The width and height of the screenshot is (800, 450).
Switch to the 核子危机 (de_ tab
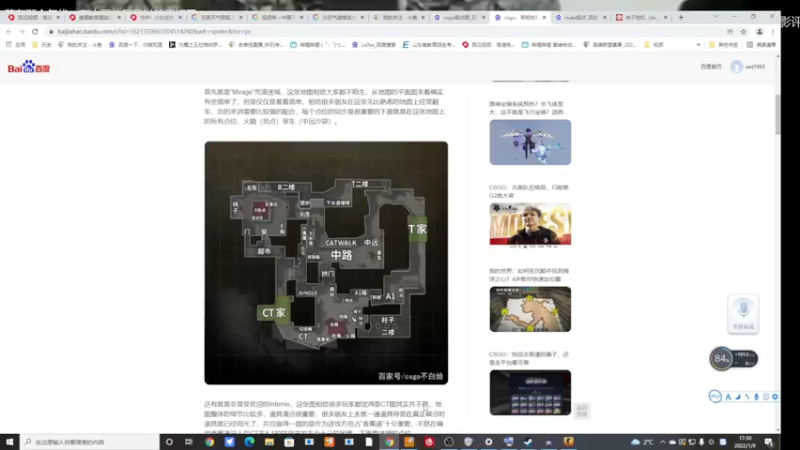pos(642,17)
